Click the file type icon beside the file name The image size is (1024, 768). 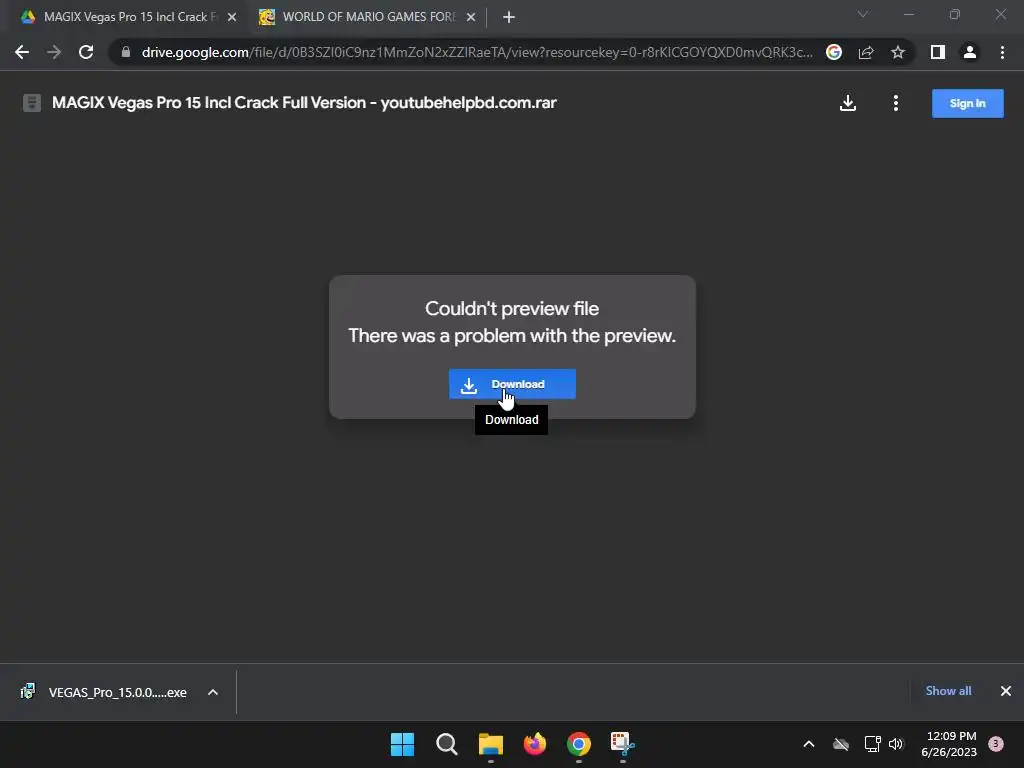tap(32, 103)
